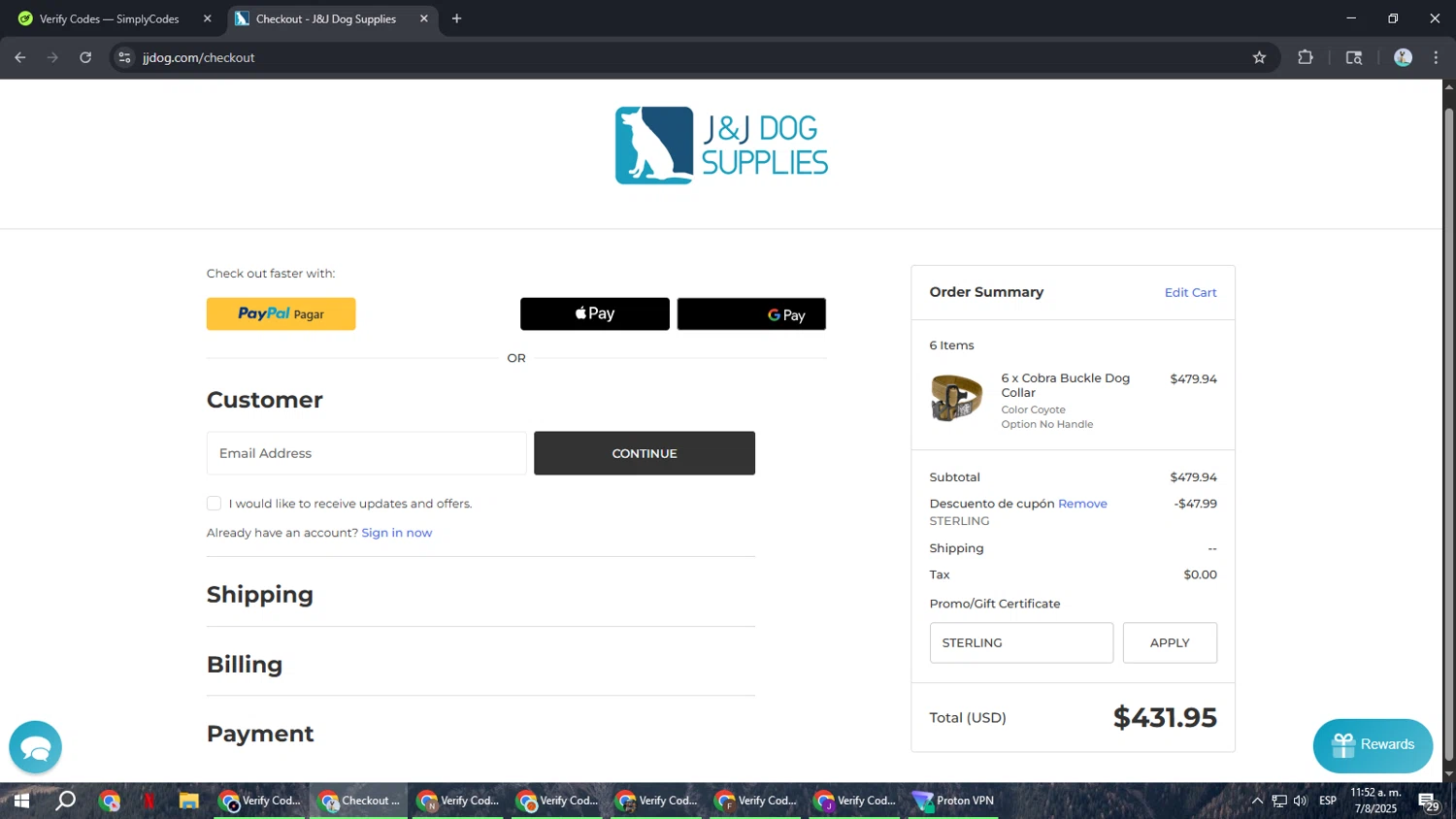This screenshot has height=819, width=1456.
Task: Click the J&J Dog Supplies logo
Action: pos(721,146)
